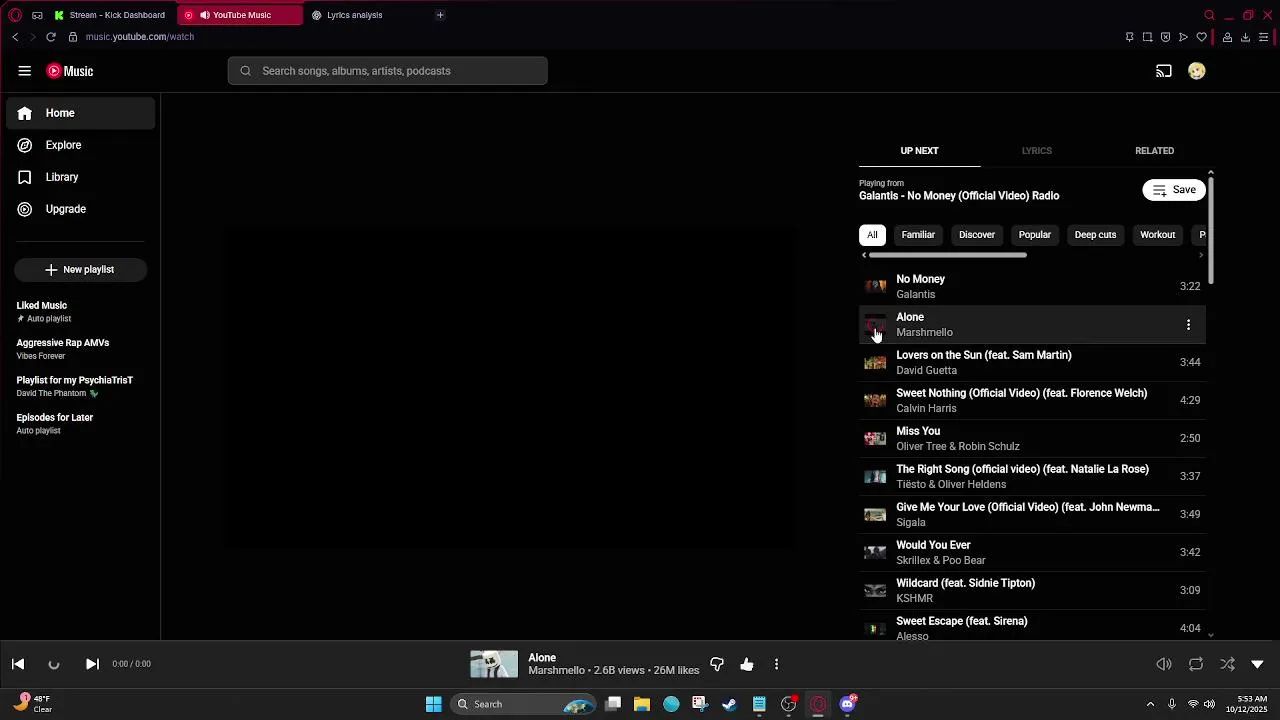The height and width of the screenshot is (720, 1280).
Task: Open more actions in player bar
Action: click(x=776, y=664)
